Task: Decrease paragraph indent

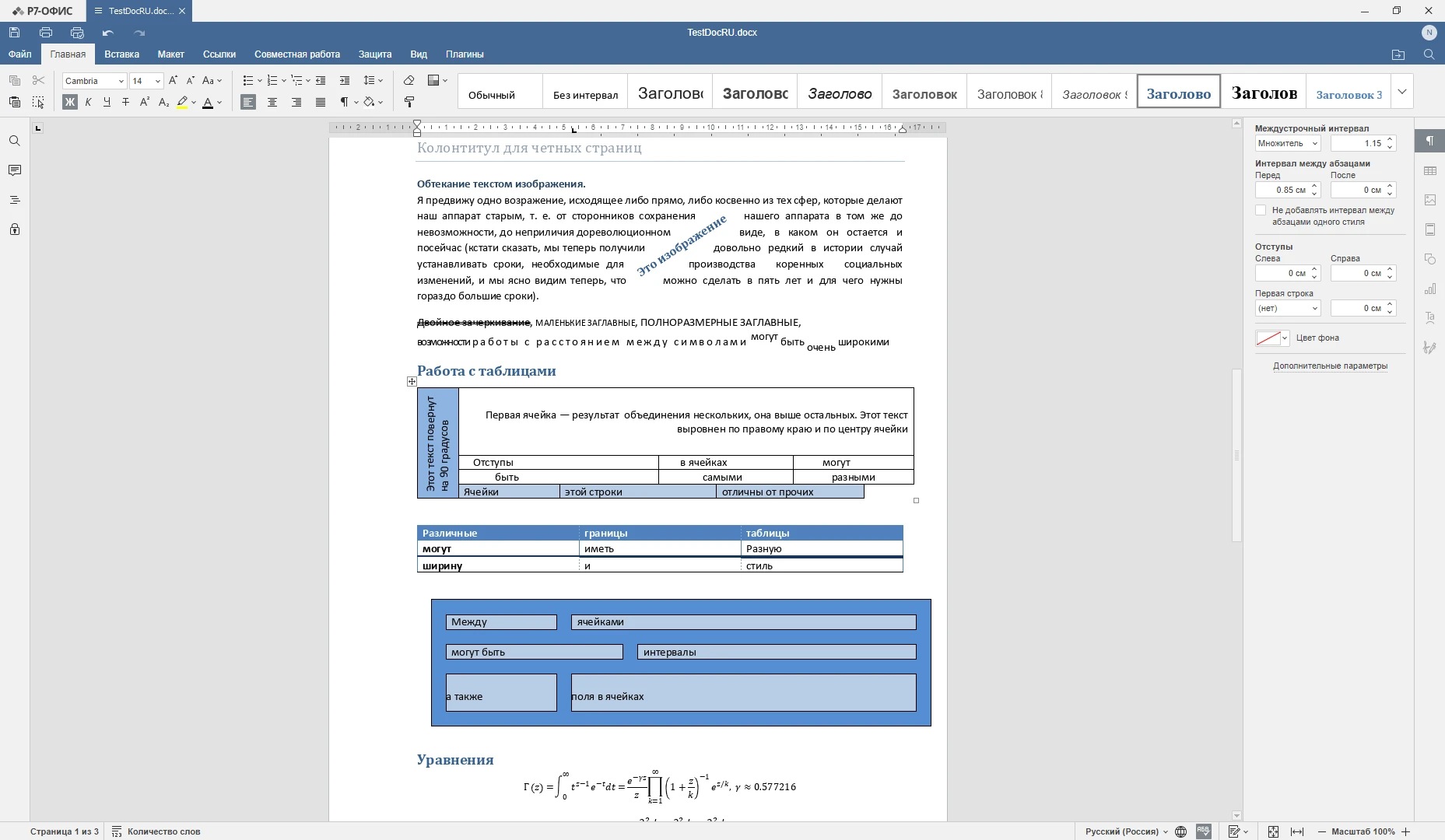Action: [321, 80]
